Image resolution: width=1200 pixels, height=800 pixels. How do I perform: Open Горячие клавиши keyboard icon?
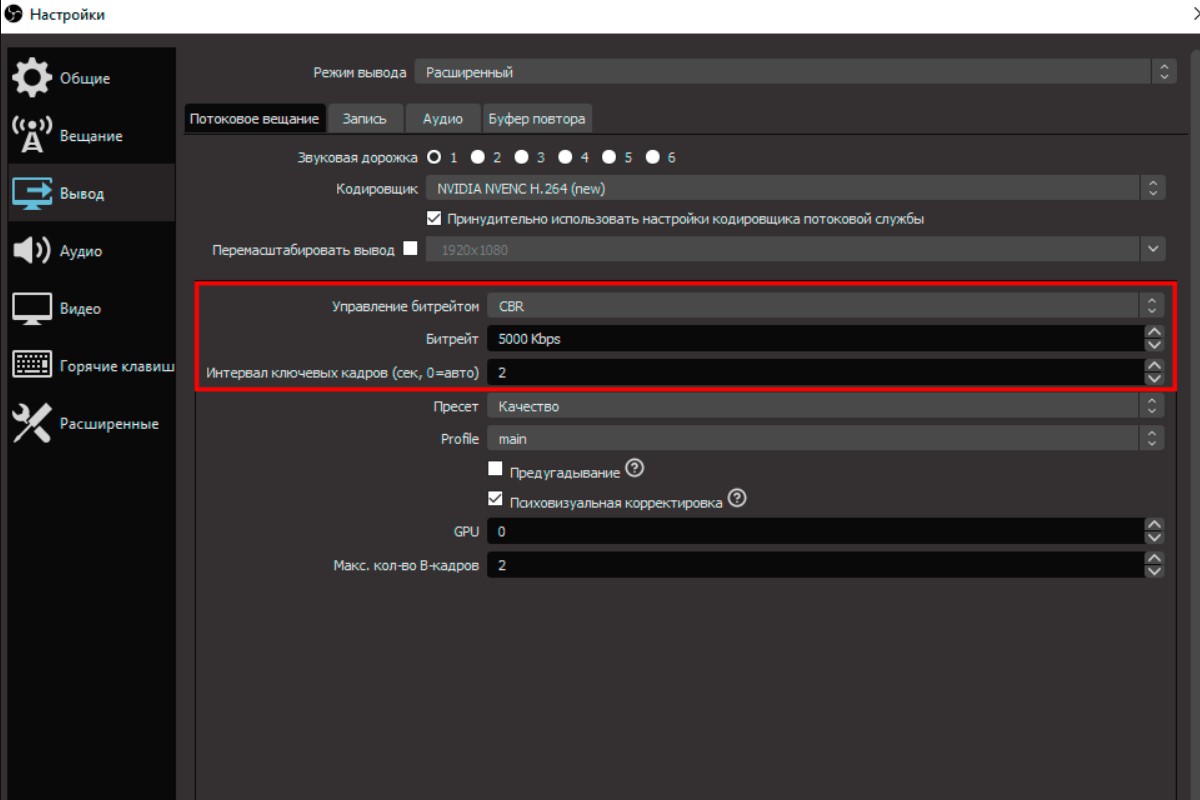point(32,366)
